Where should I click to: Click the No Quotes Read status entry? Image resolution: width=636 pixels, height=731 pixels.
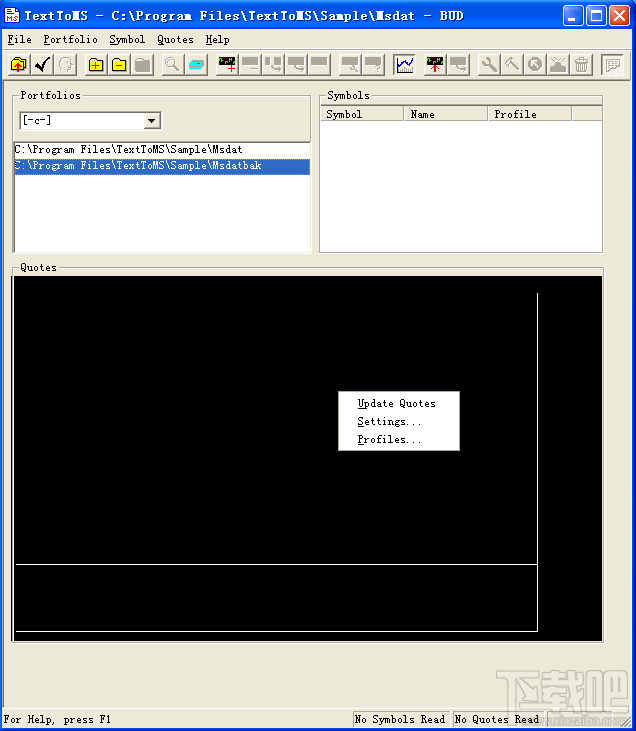[497, 719]
